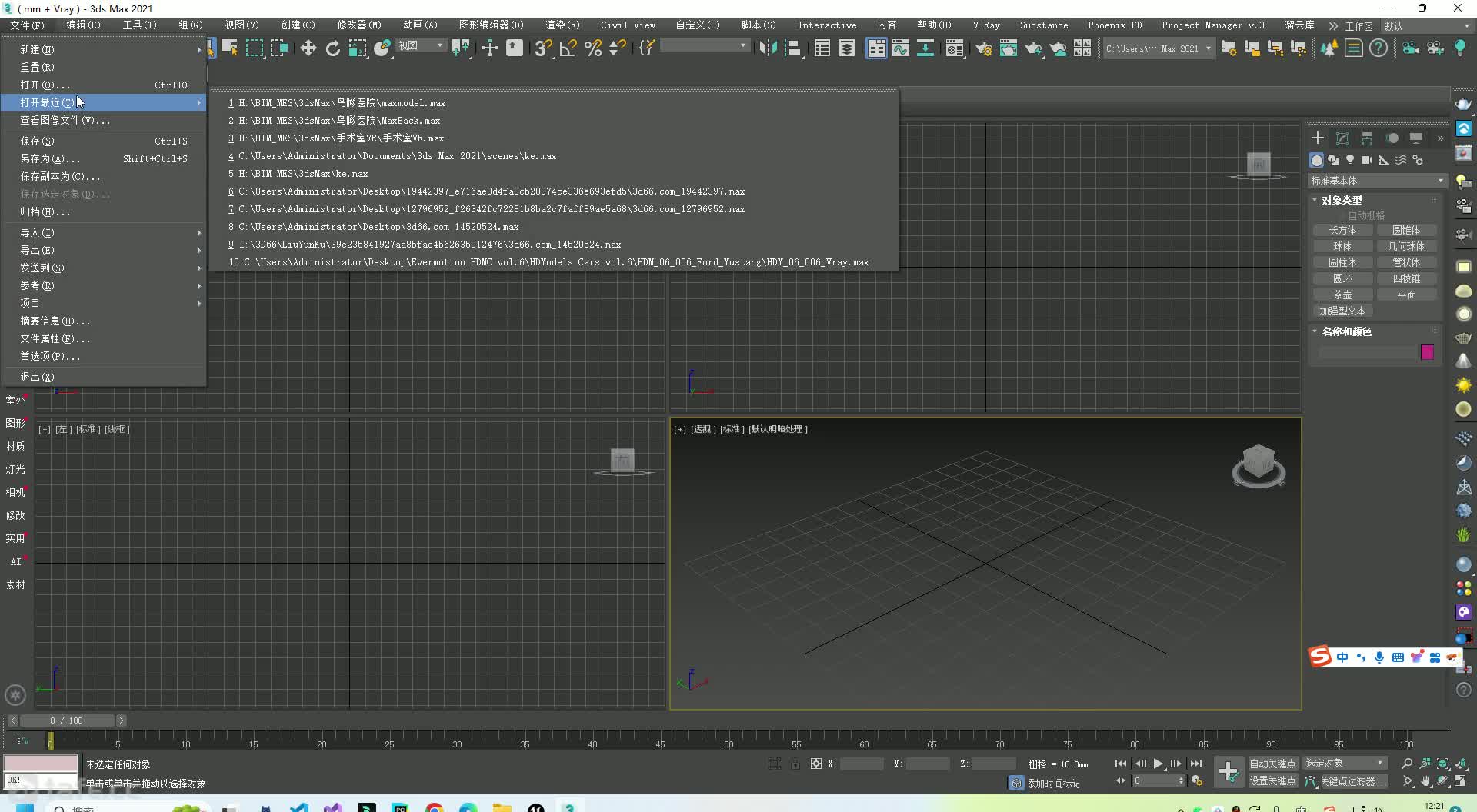Open recent file HDM_06_006_Vray.max
This screenshot has width=1477, height=812.
[554, 262]
